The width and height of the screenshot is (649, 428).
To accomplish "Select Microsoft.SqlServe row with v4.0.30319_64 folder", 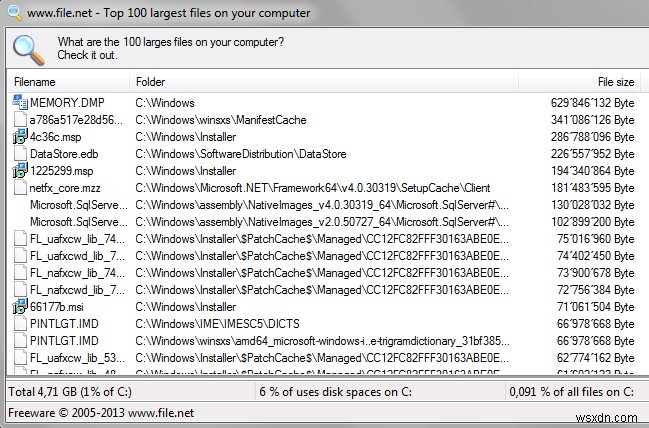I will click(x=79, y=205).
